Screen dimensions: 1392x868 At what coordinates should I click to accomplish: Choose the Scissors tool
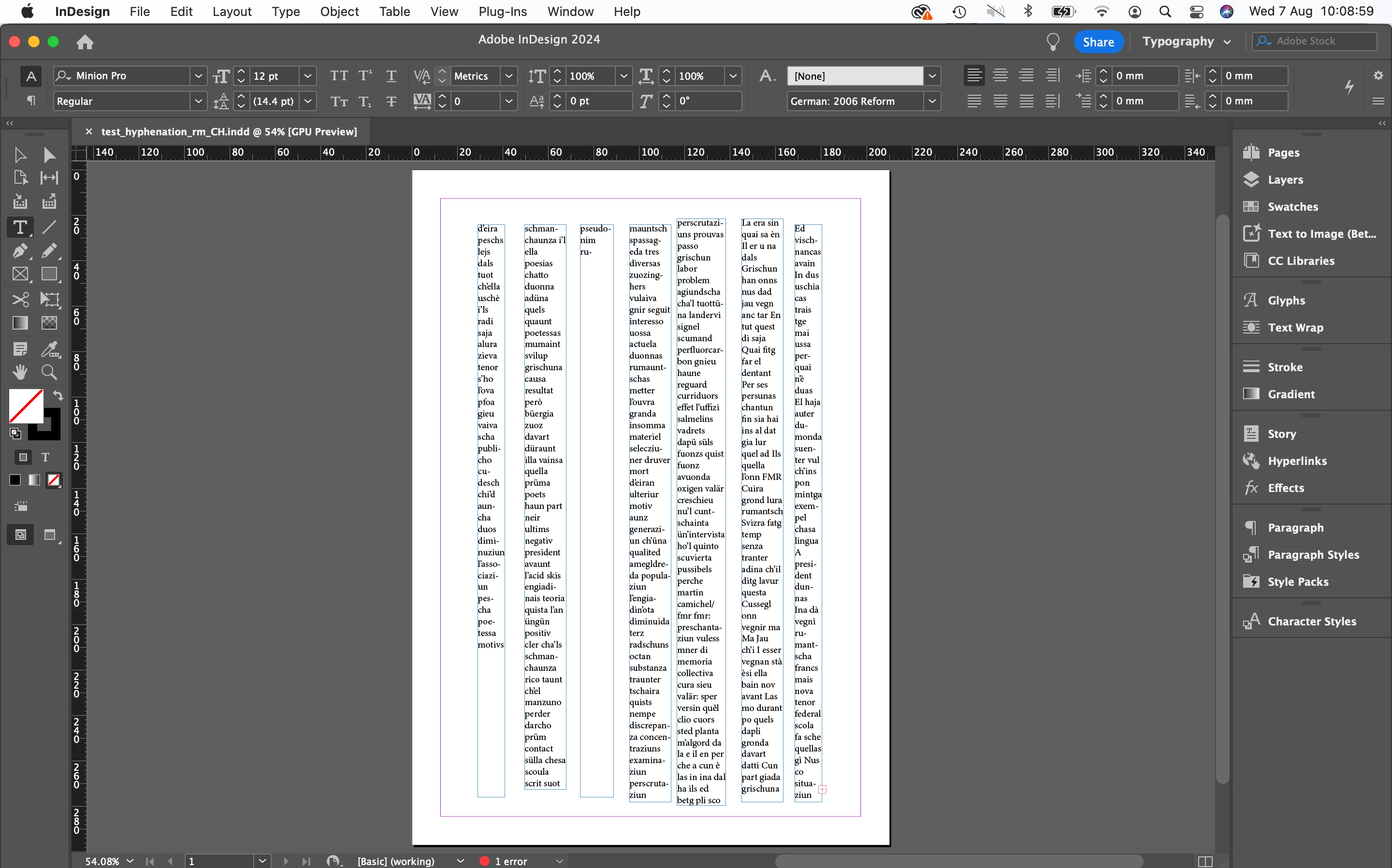coord(19,299)
